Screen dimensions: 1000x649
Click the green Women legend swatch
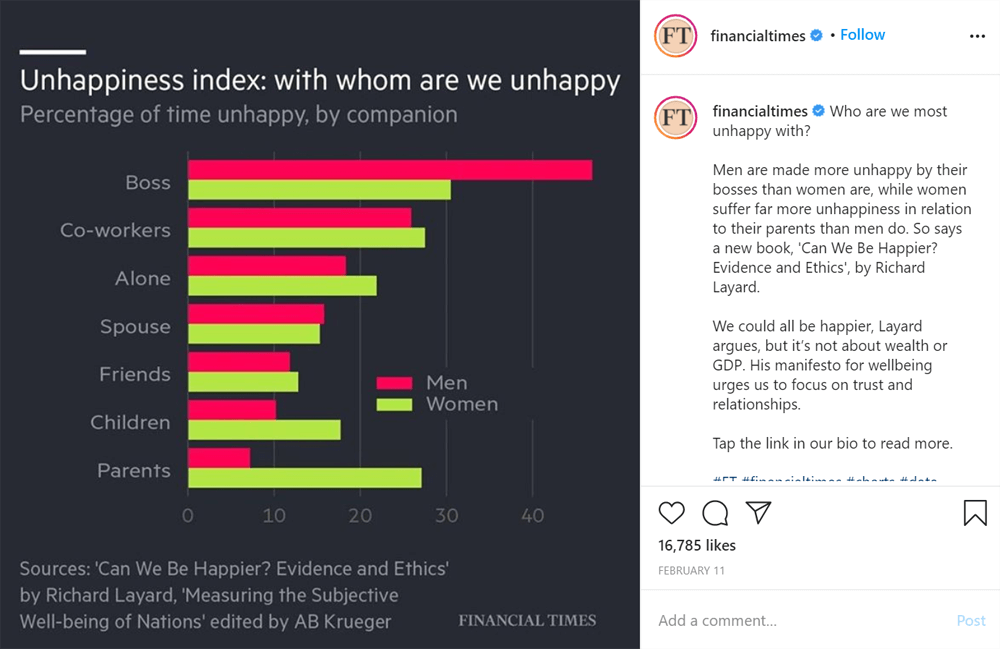[394, 404]
